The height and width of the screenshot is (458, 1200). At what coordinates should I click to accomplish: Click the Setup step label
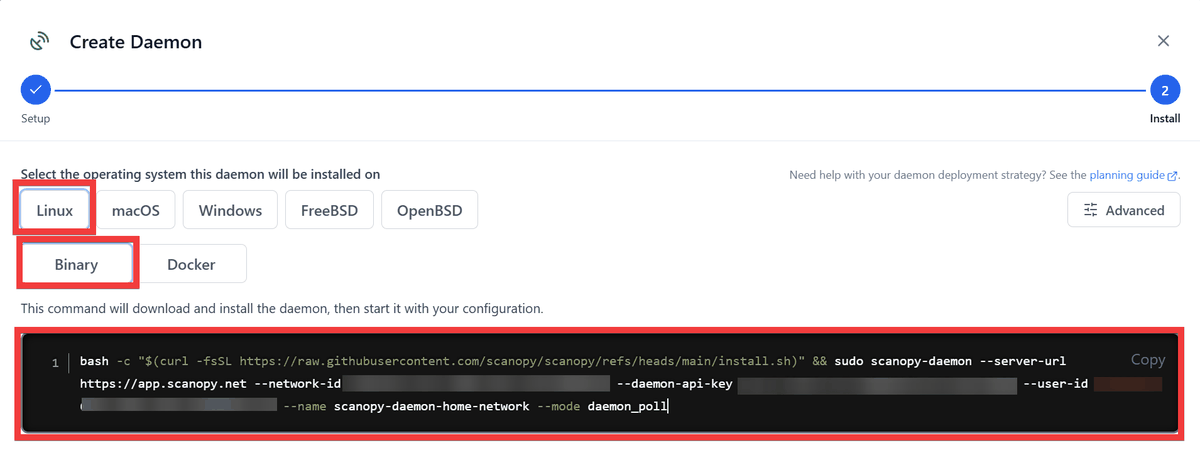pos(36,119)
